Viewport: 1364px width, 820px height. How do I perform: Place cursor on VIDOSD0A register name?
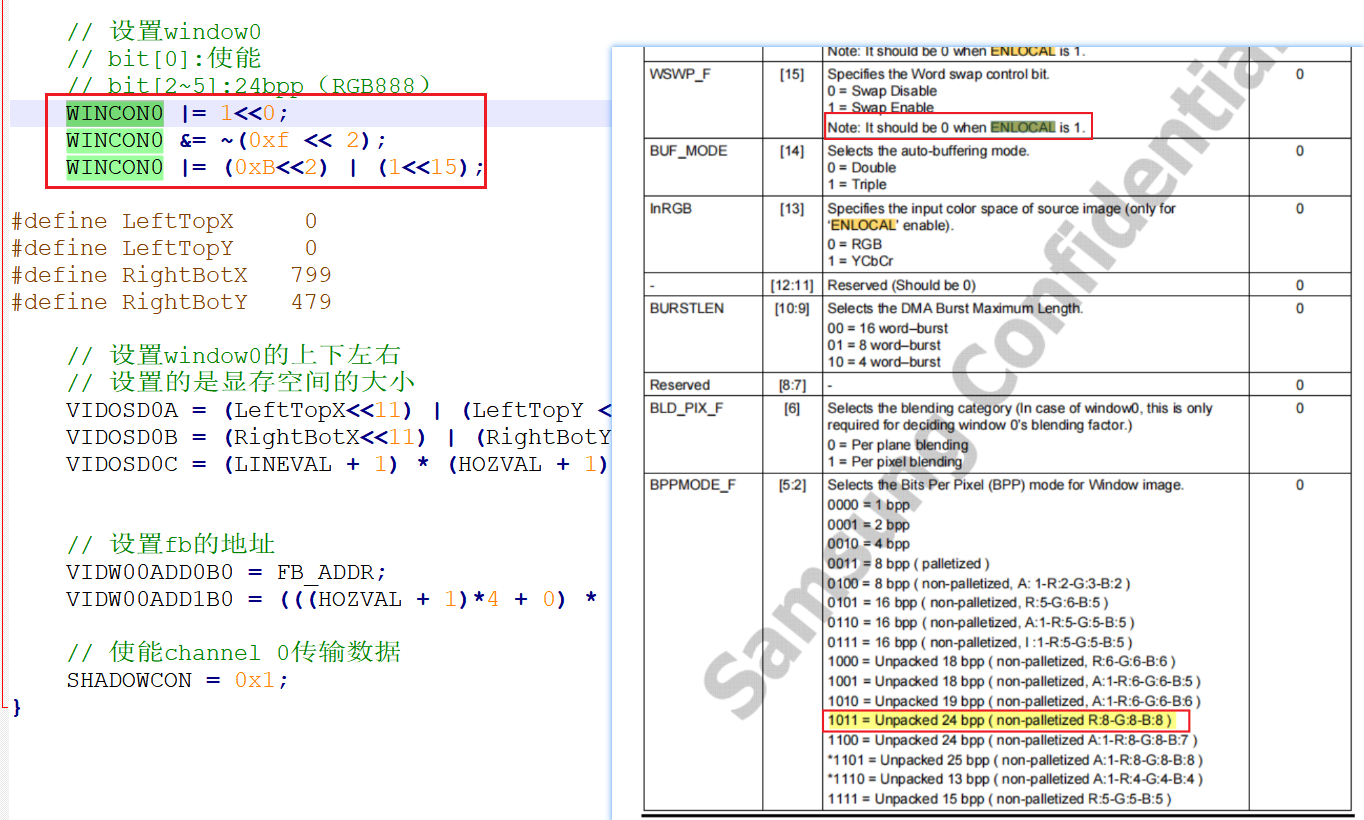(121, 410)
